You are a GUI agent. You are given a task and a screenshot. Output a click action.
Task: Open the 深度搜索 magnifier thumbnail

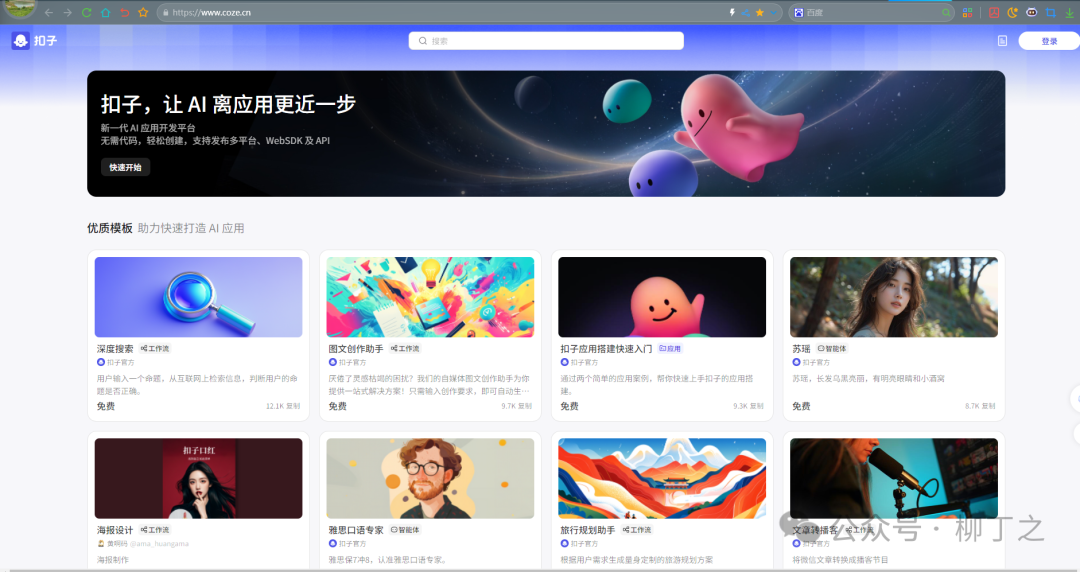coord(198,297)
